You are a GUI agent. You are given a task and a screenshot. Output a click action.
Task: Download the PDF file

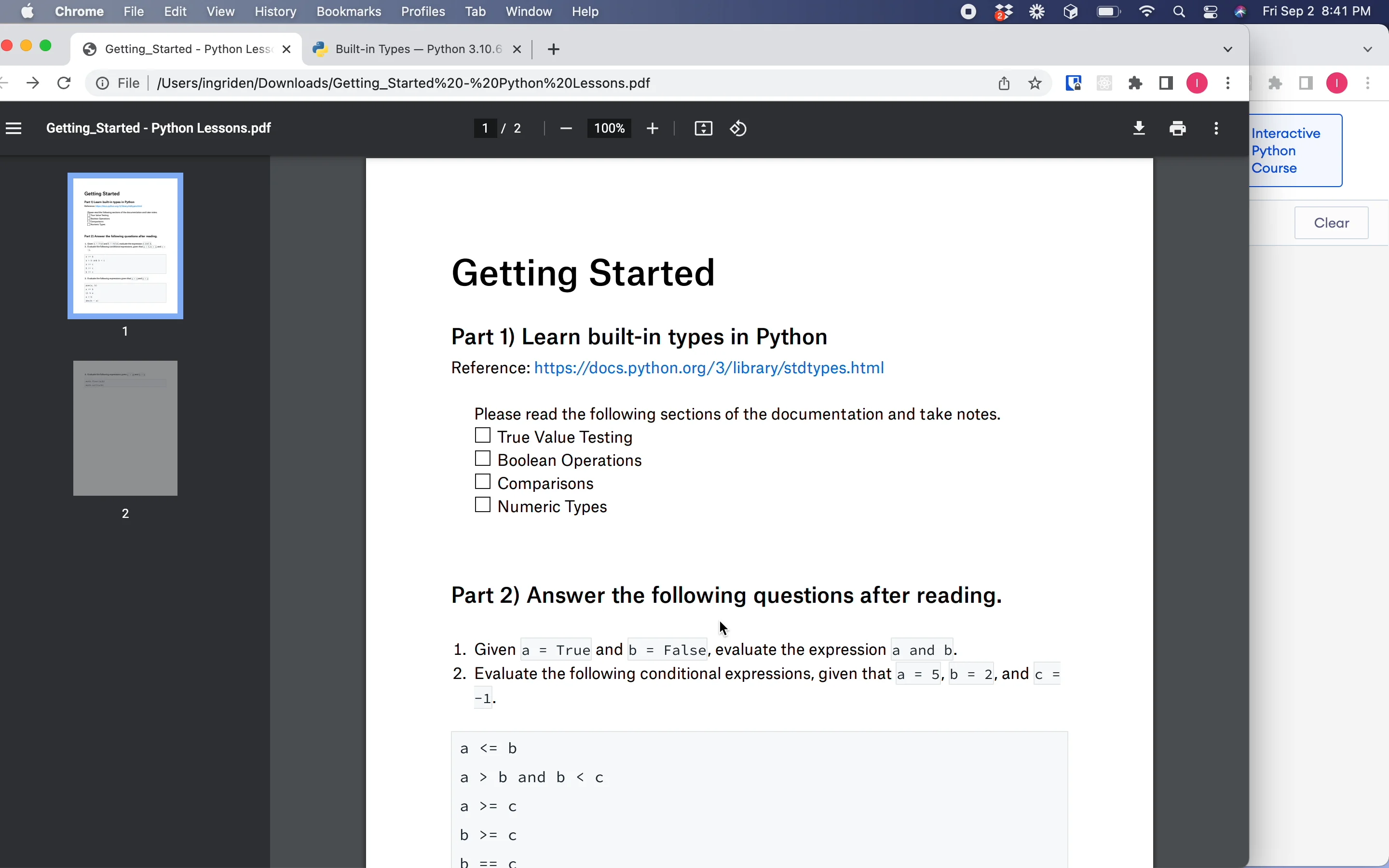(x=1139, y=129)
